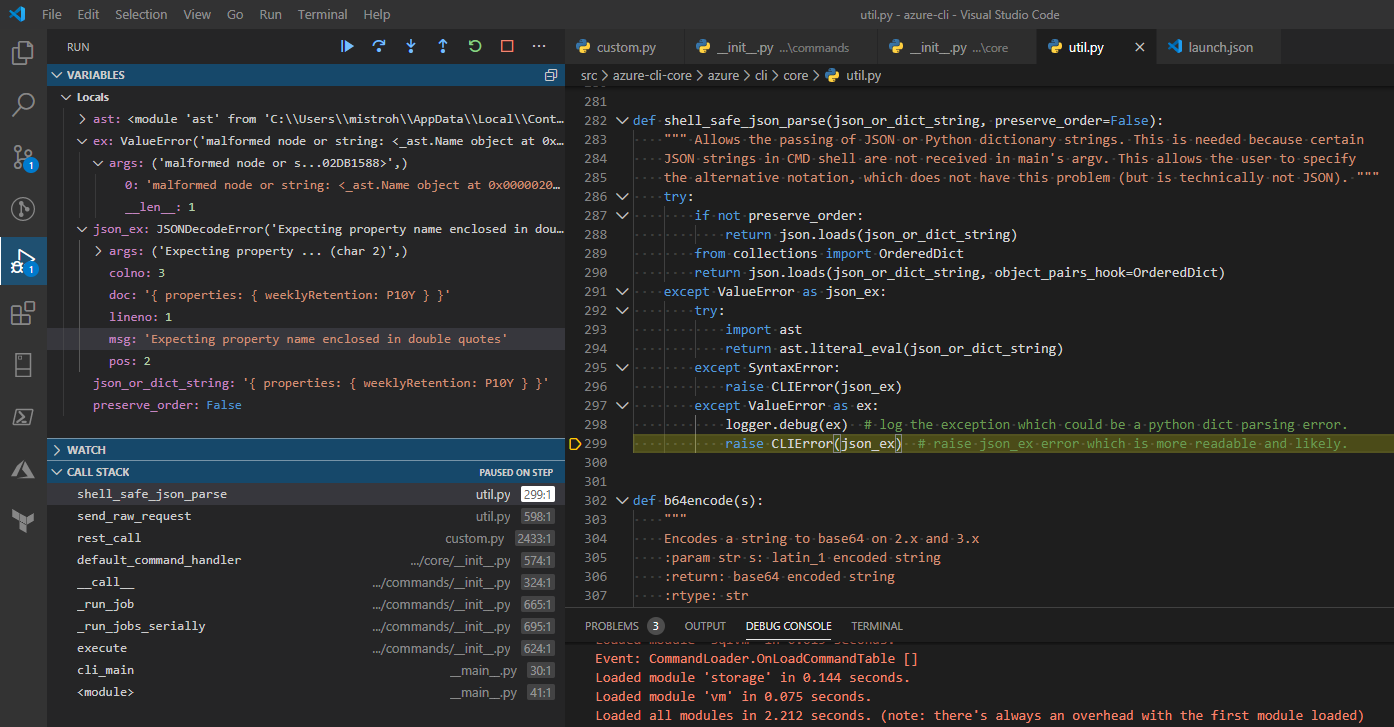The image size is (1394, 727).
Task: Click the Continue debug button
Action: 347,47
